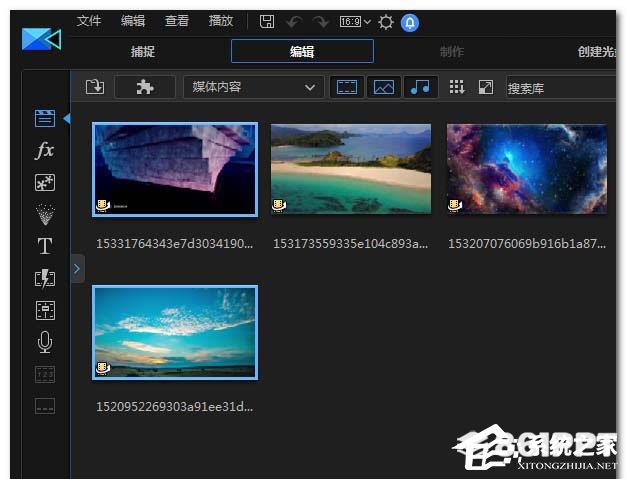Select the galaxy nebula video thumbnail
The height and width of the screenshot is (479, 627).
click(527, 169)
